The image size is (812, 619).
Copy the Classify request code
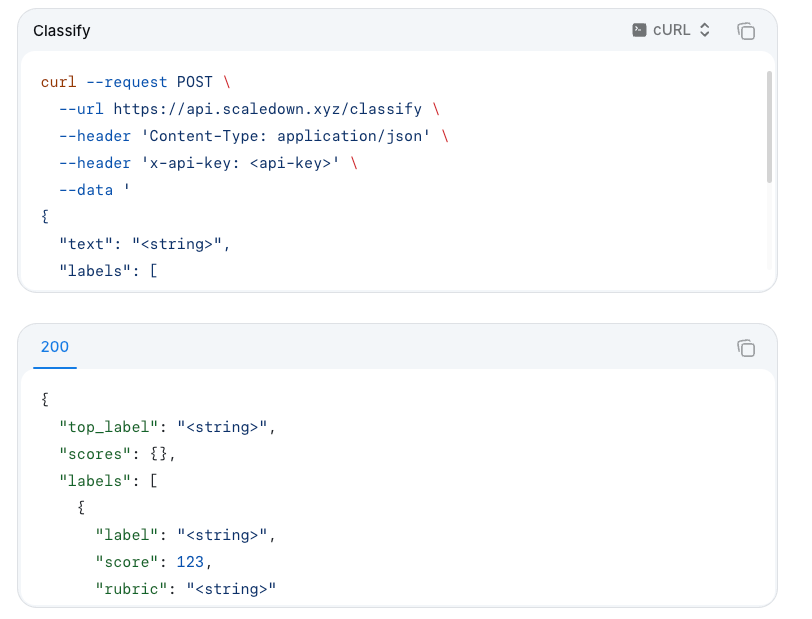point(746,31)
